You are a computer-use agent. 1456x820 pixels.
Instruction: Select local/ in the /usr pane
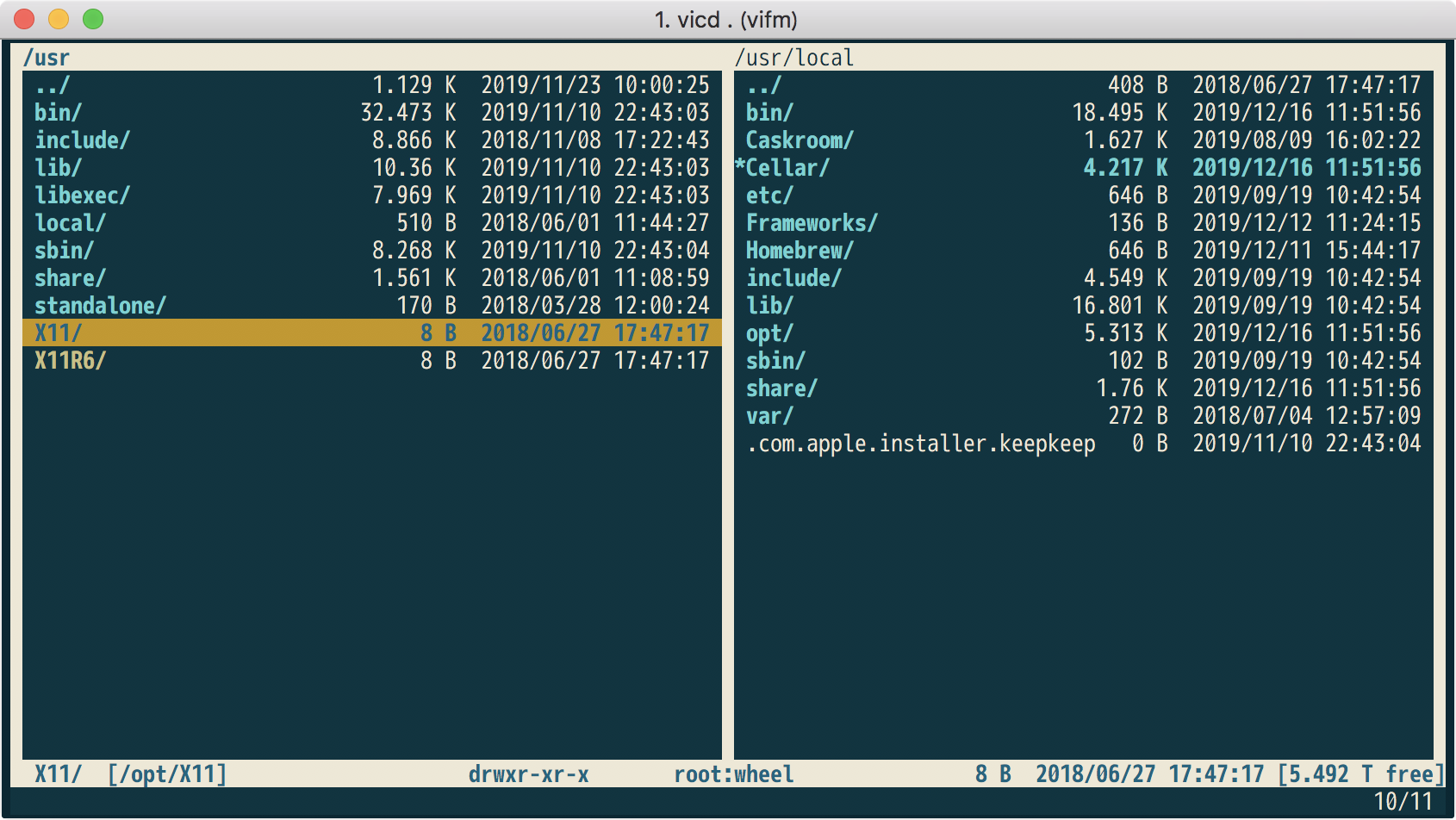(x=372, y=223)
